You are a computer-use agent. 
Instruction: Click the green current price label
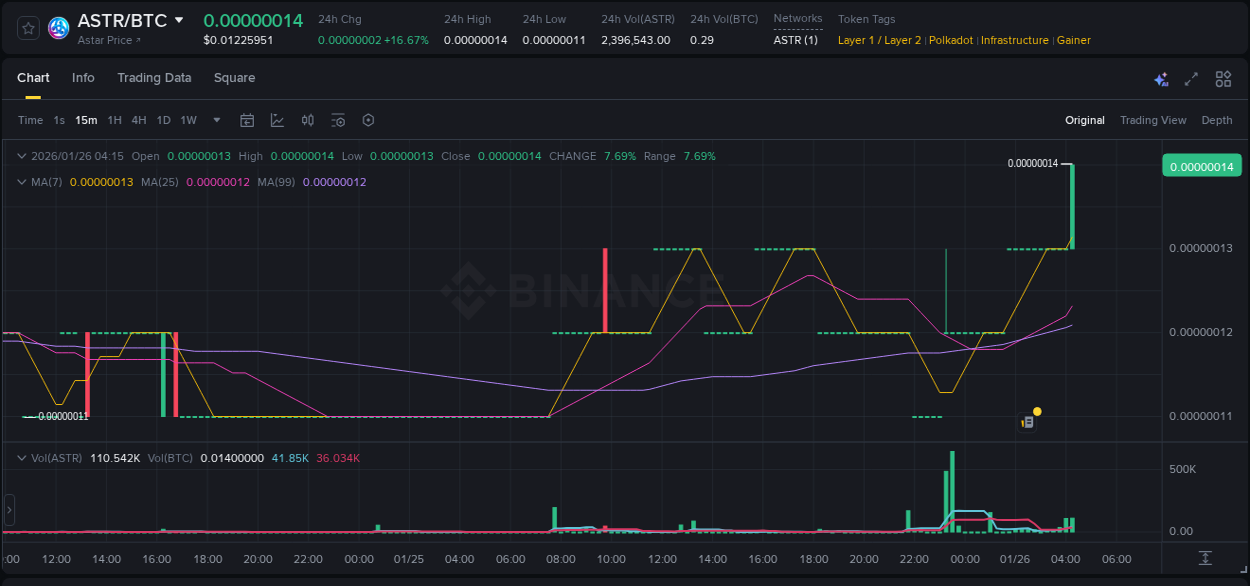1201,165
